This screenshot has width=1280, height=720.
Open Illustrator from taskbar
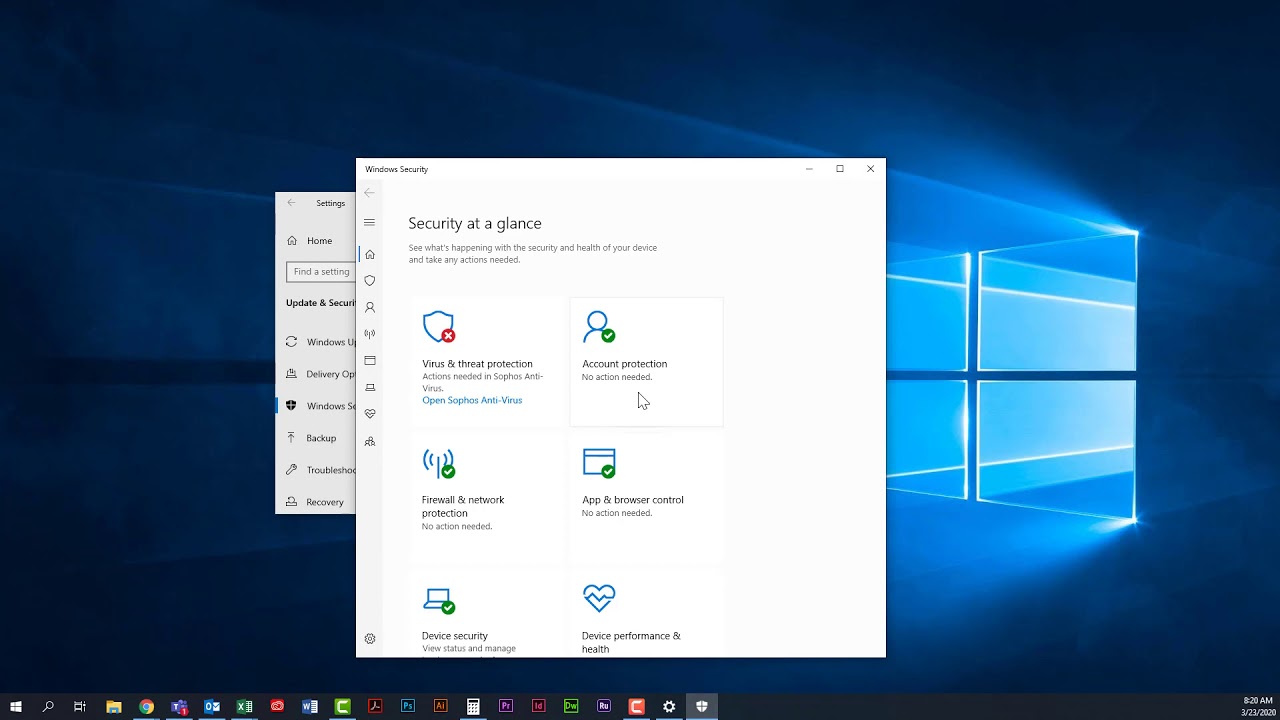click(441, 706)
